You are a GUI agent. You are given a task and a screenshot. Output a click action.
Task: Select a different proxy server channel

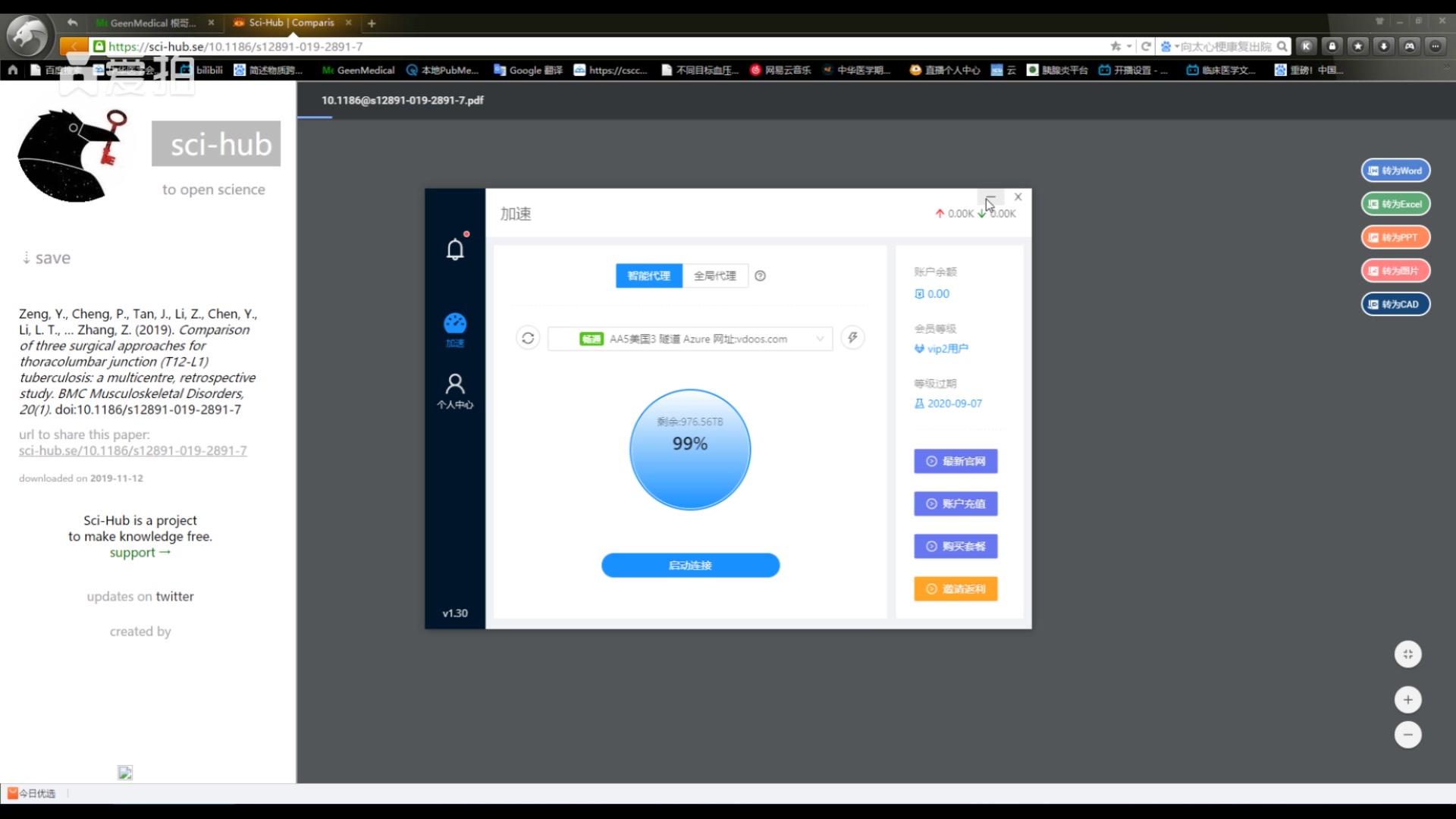point(819,338)
